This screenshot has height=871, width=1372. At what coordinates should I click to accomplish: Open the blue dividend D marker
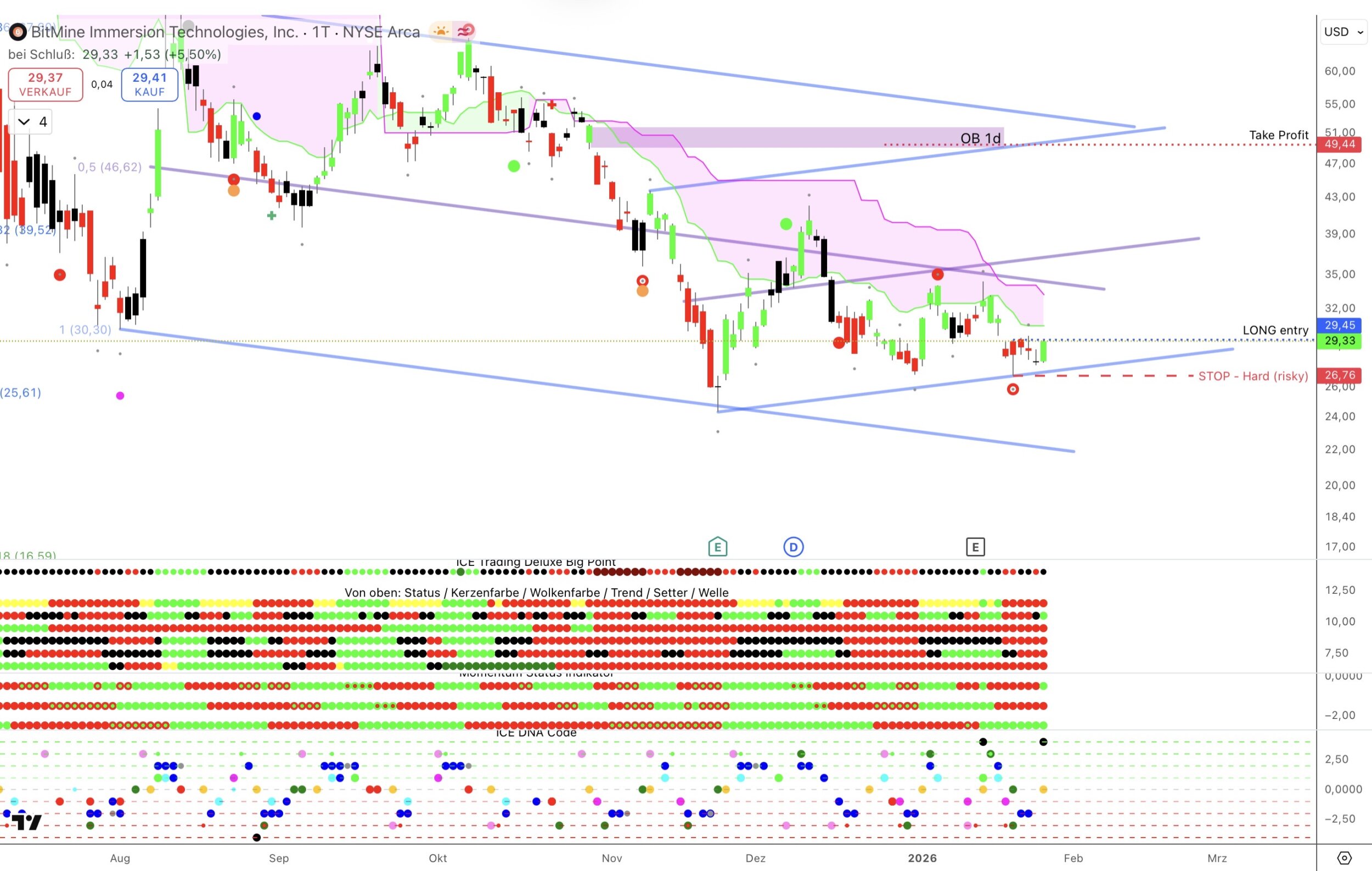pos(793,547)
